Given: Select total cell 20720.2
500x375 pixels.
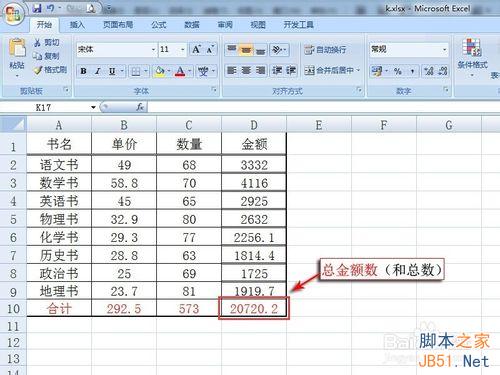Looking at the screenshot, I should (x=254, y=309).
